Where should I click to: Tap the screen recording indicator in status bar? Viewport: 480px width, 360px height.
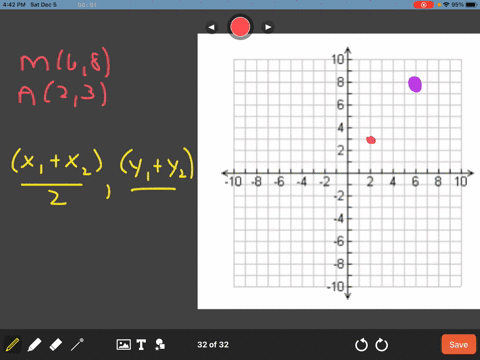[x=423, y=5]
